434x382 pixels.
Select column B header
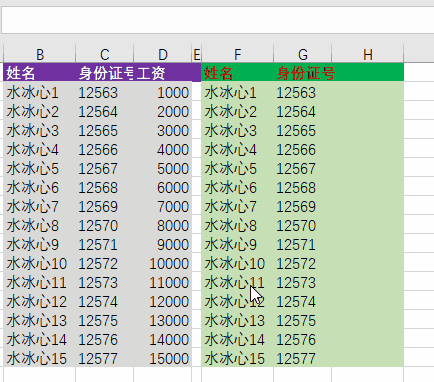tap(40, 54)
